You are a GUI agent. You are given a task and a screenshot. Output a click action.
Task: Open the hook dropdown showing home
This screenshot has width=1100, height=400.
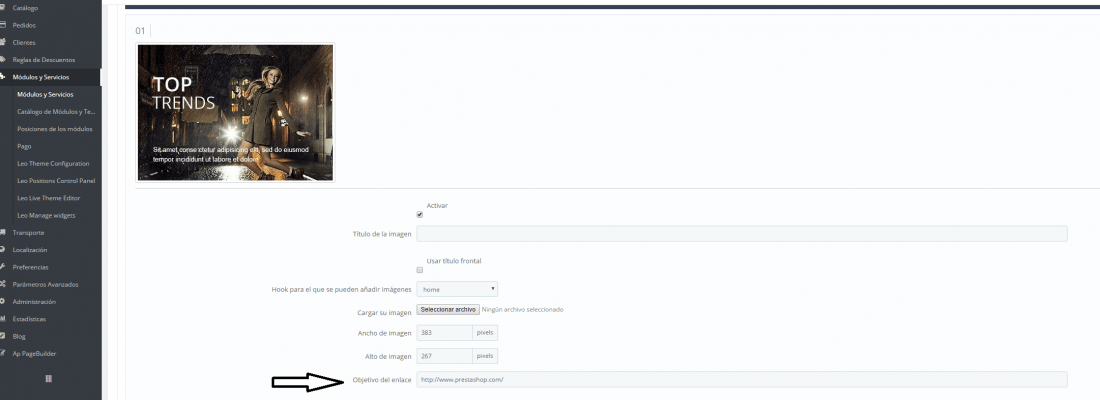coord(457,288)
